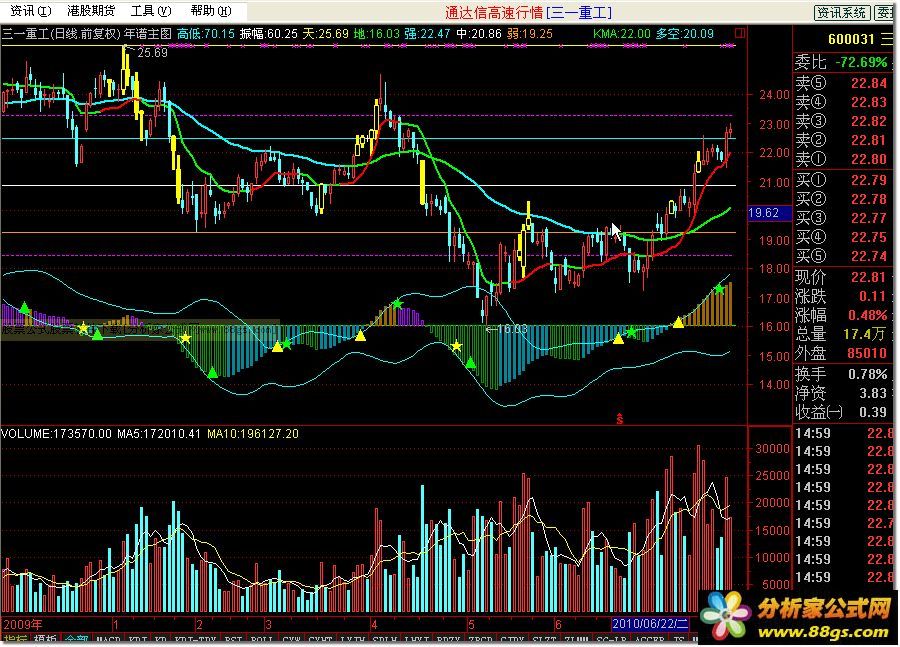Viewport: 900px width, 647px height.
Task: Click the small red square icon beside 多空:20.09
Action: [x=740, y=34]
